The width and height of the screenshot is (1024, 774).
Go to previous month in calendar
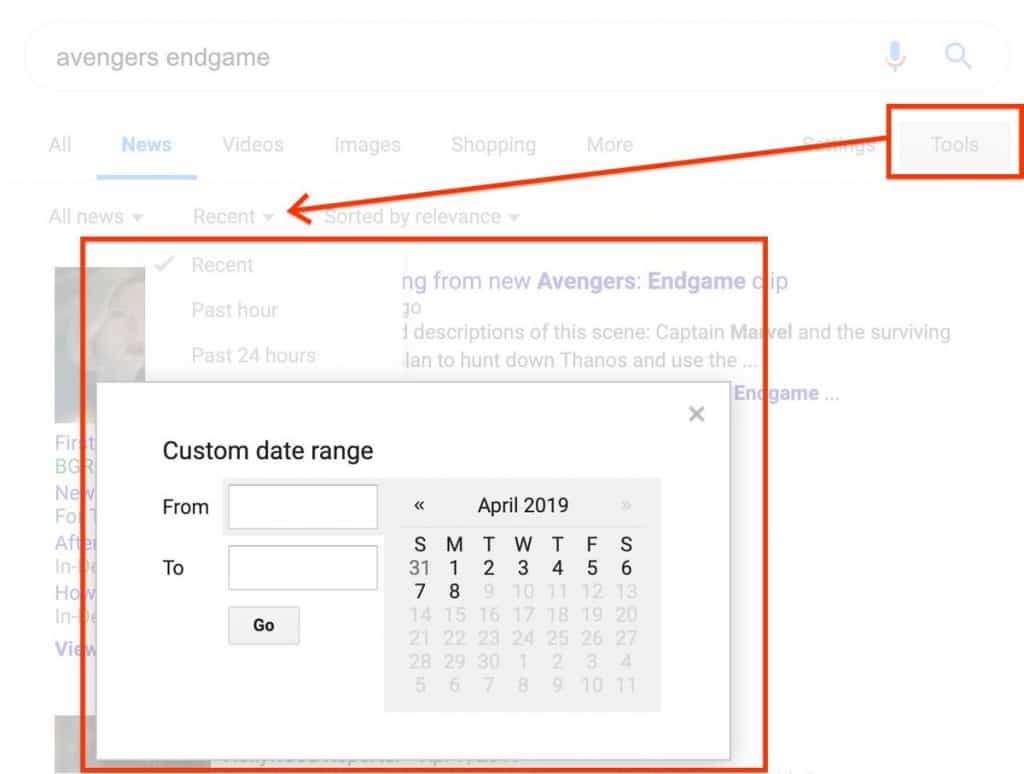click(419, 506)
